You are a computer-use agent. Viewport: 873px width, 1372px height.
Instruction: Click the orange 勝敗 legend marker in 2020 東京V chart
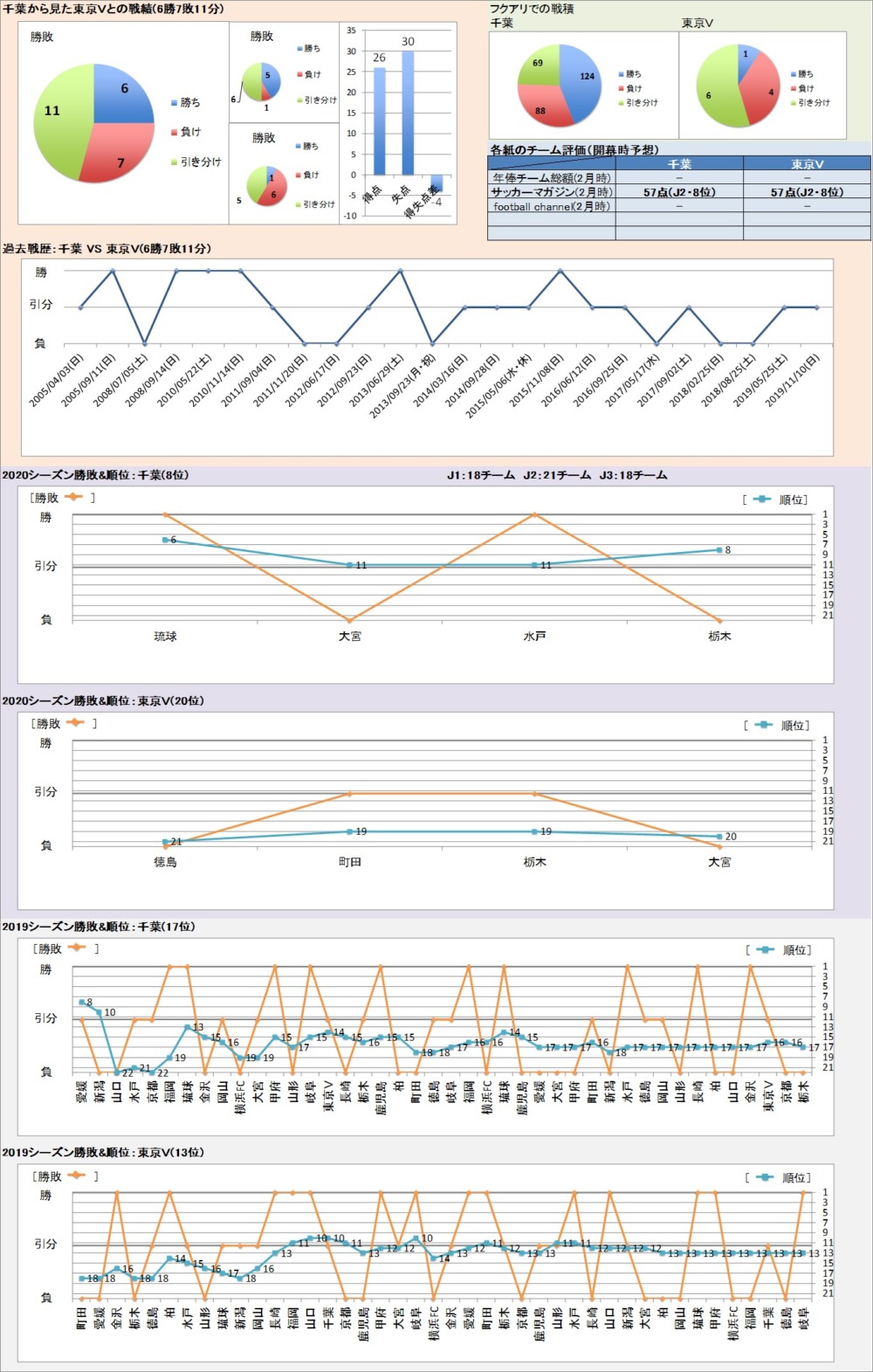[x=74, y=722]
